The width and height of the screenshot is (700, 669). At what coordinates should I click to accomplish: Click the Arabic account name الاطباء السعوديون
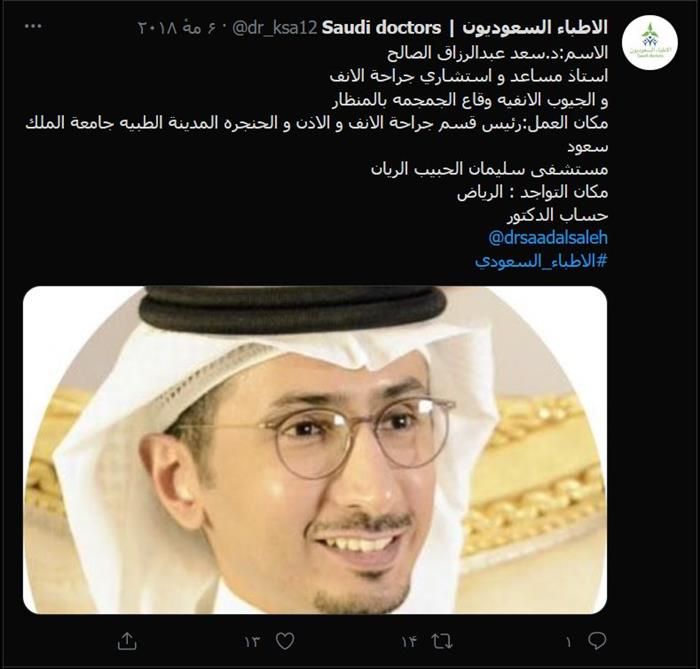pos(535,28)
